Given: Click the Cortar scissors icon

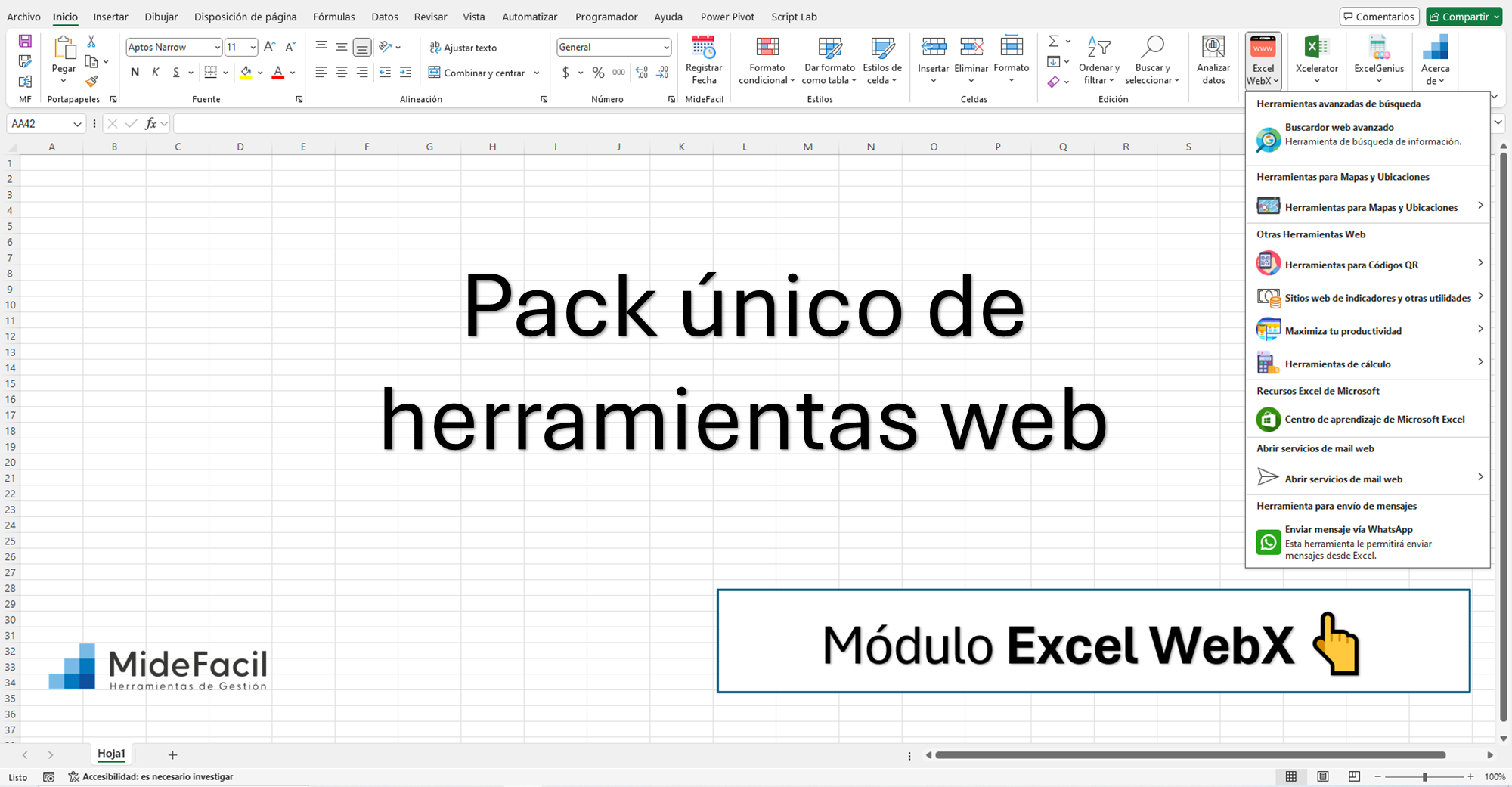Looking at the screenshot, I should tap(91, 42).
